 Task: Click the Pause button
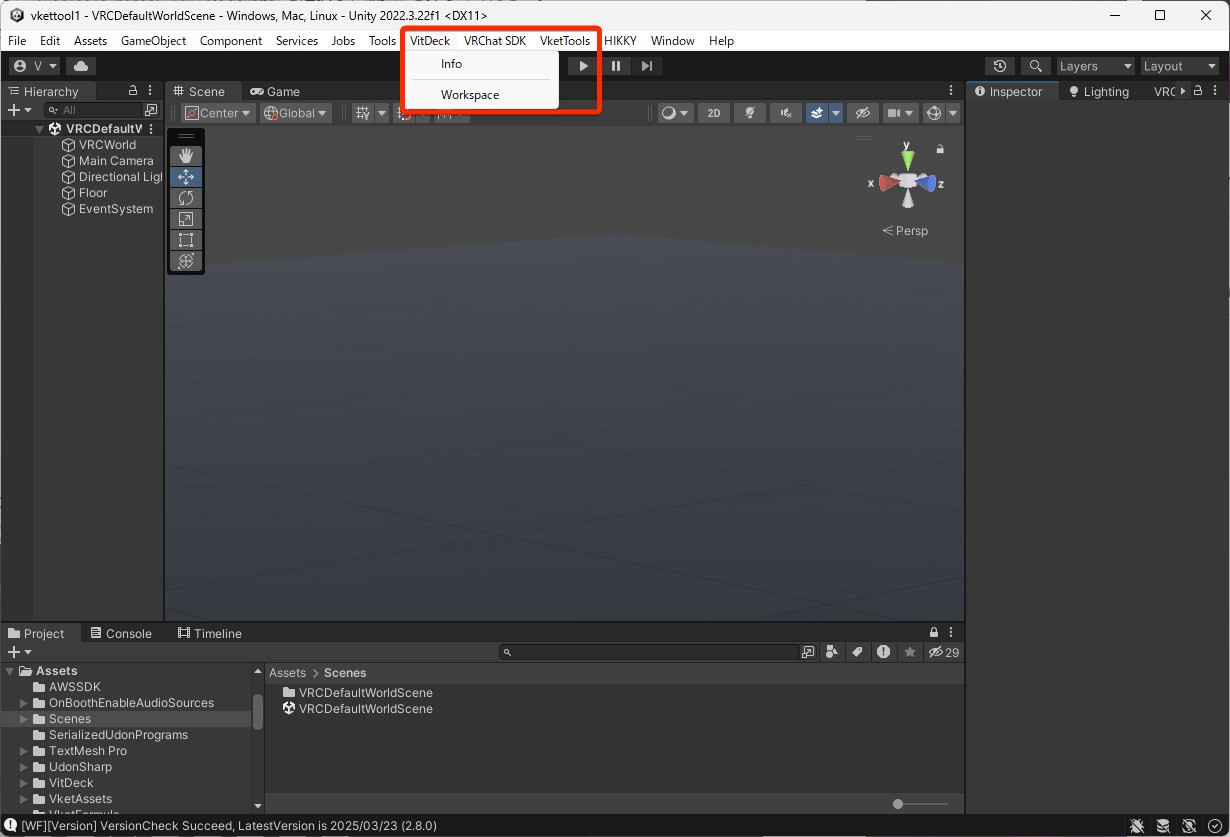click(616, 66)
